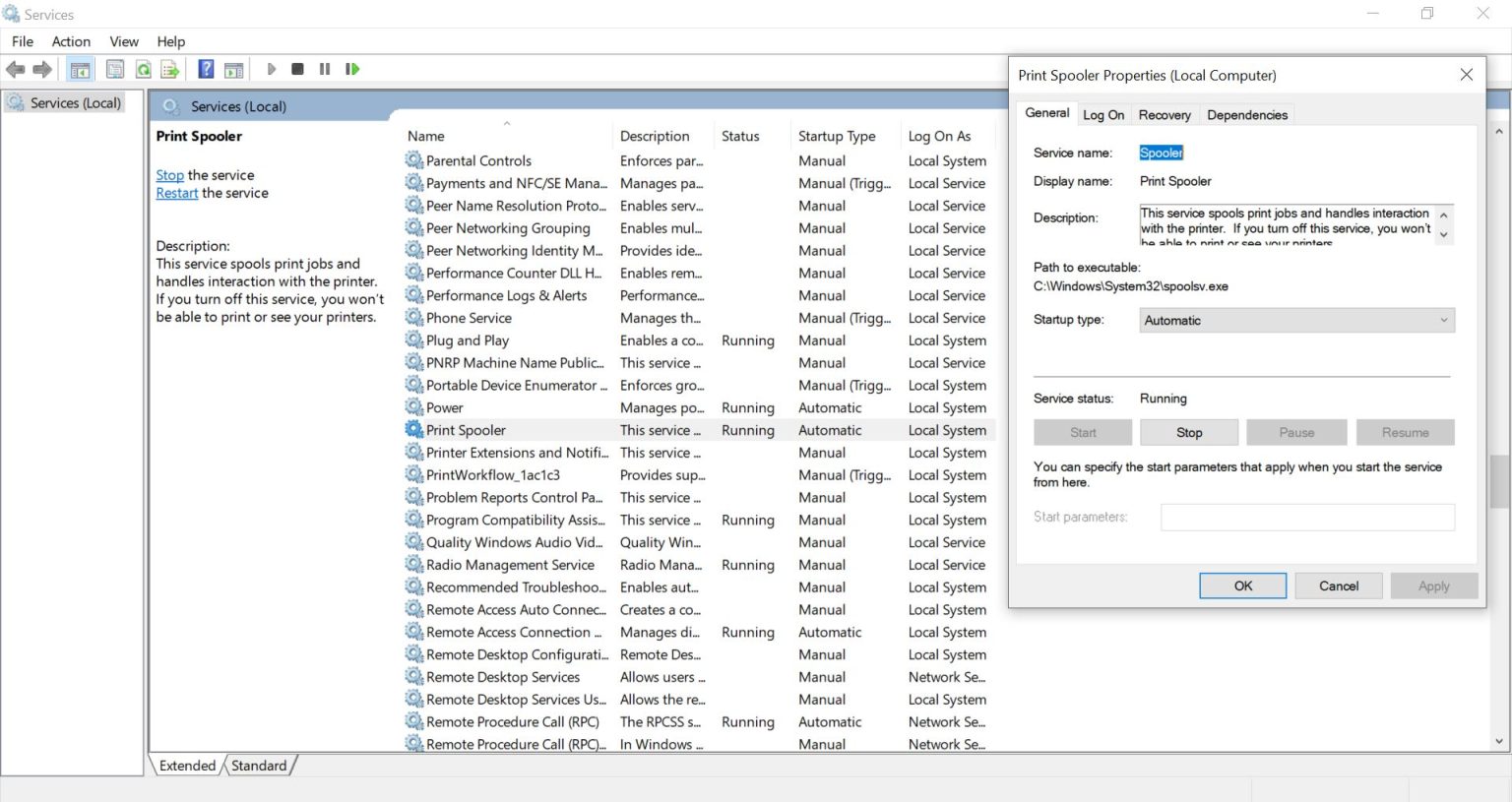Click the Stop button in Properties dialog

click(x=1189, y=433)
